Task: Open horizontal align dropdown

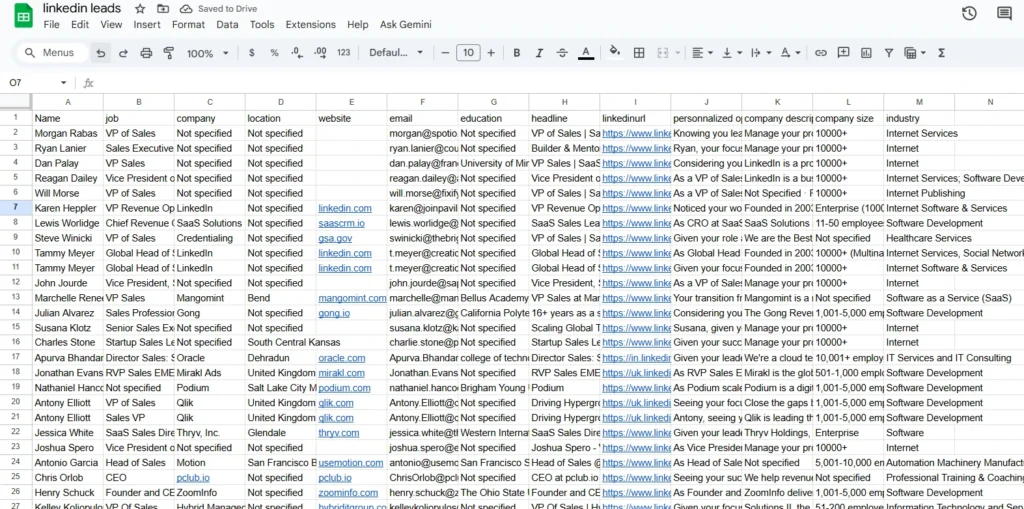Action: pyautogui.click(x=702, y=53)
